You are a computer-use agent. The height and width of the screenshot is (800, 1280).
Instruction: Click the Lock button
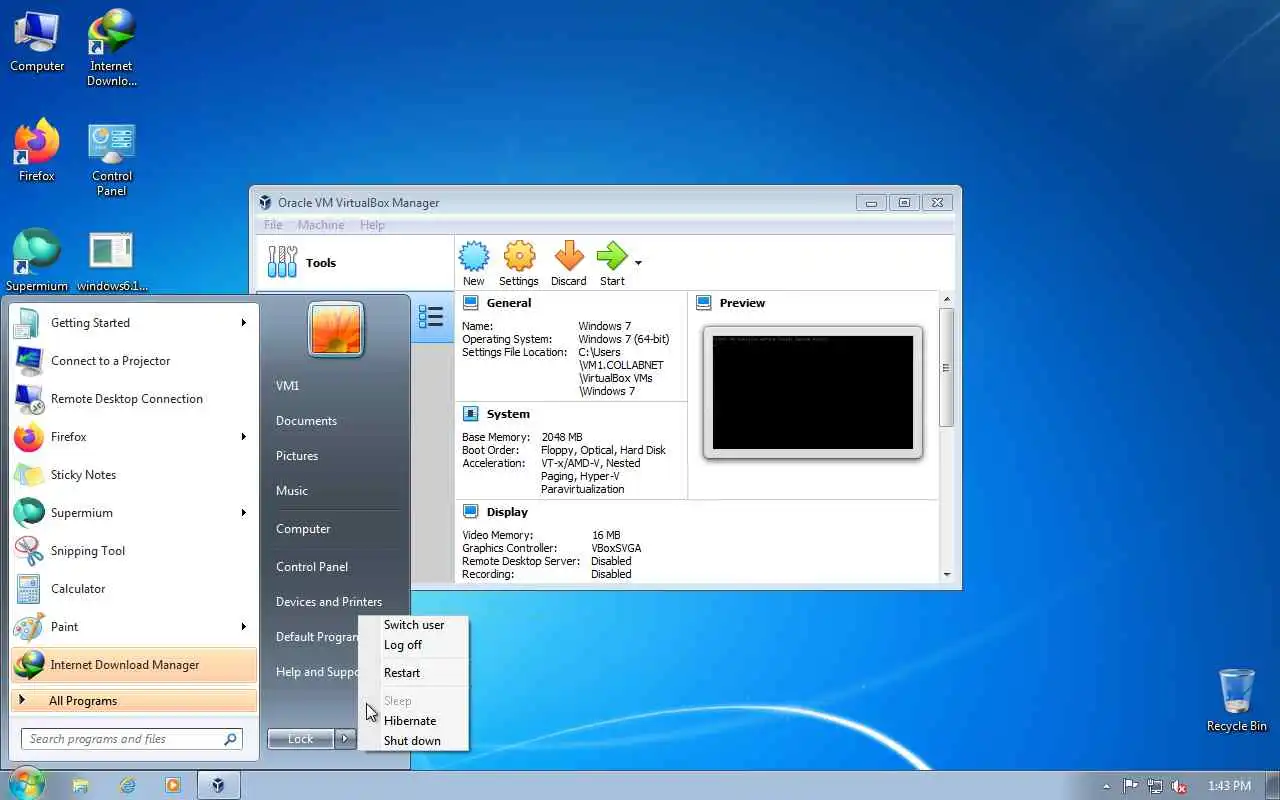(x=301, y=739)
